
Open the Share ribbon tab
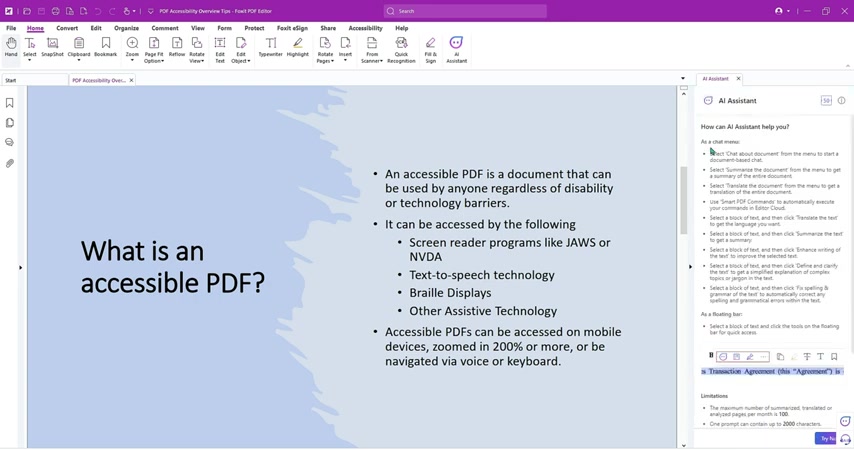coord(328,28)
